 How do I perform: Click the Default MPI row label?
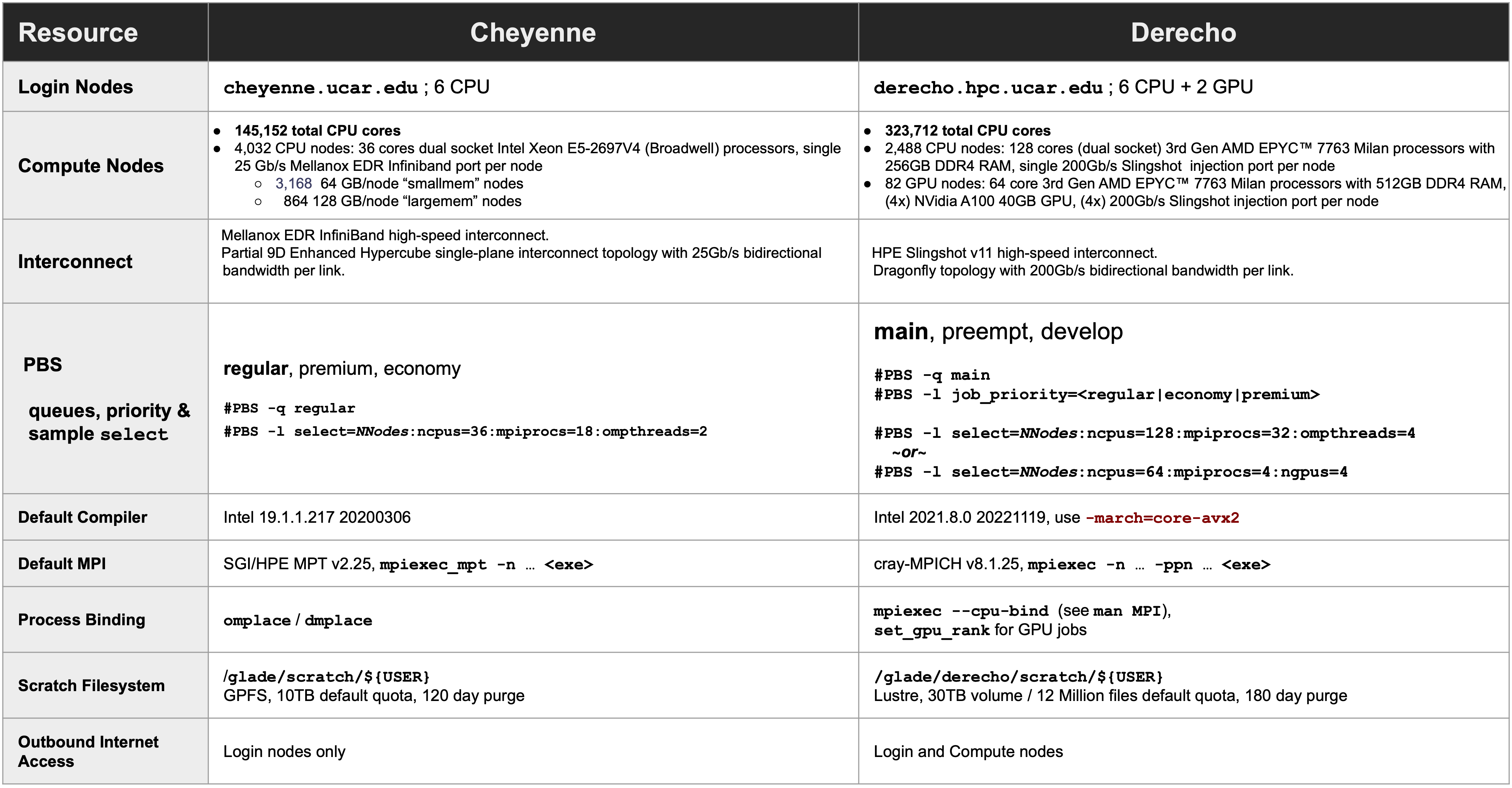[x=62, y=563]
